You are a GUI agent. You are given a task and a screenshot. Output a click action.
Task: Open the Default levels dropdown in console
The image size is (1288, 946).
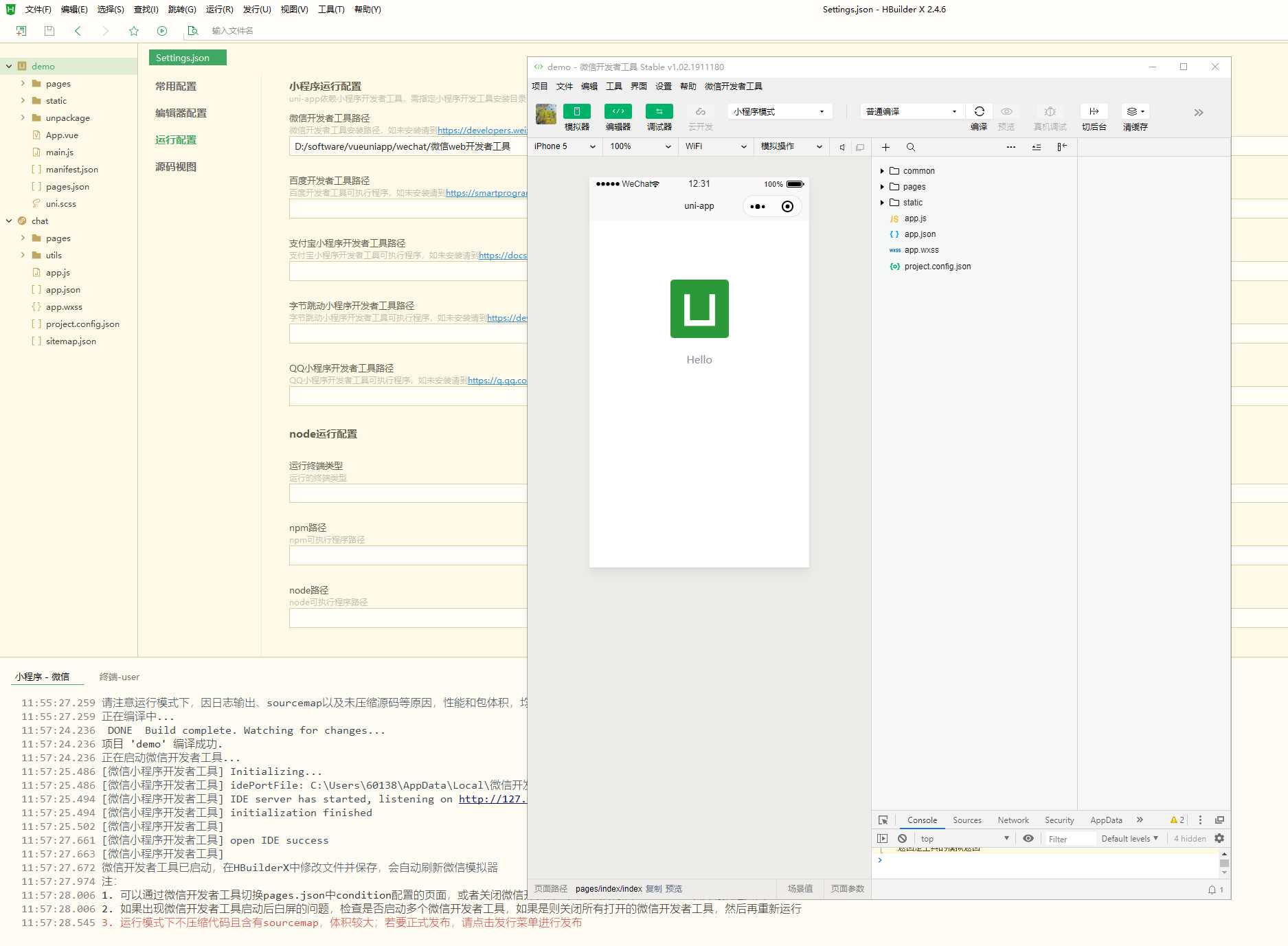tap(1130, 839)
